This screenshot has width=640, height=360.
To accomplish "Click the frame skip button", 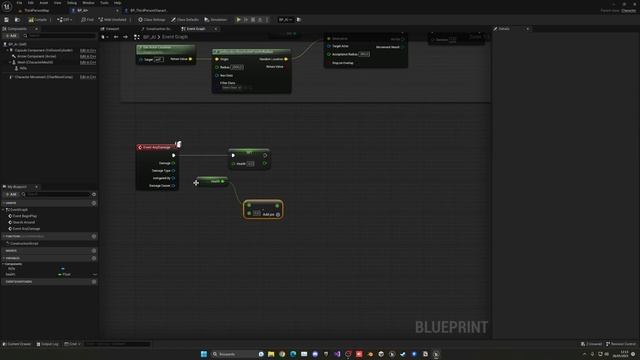I will 246,20.
